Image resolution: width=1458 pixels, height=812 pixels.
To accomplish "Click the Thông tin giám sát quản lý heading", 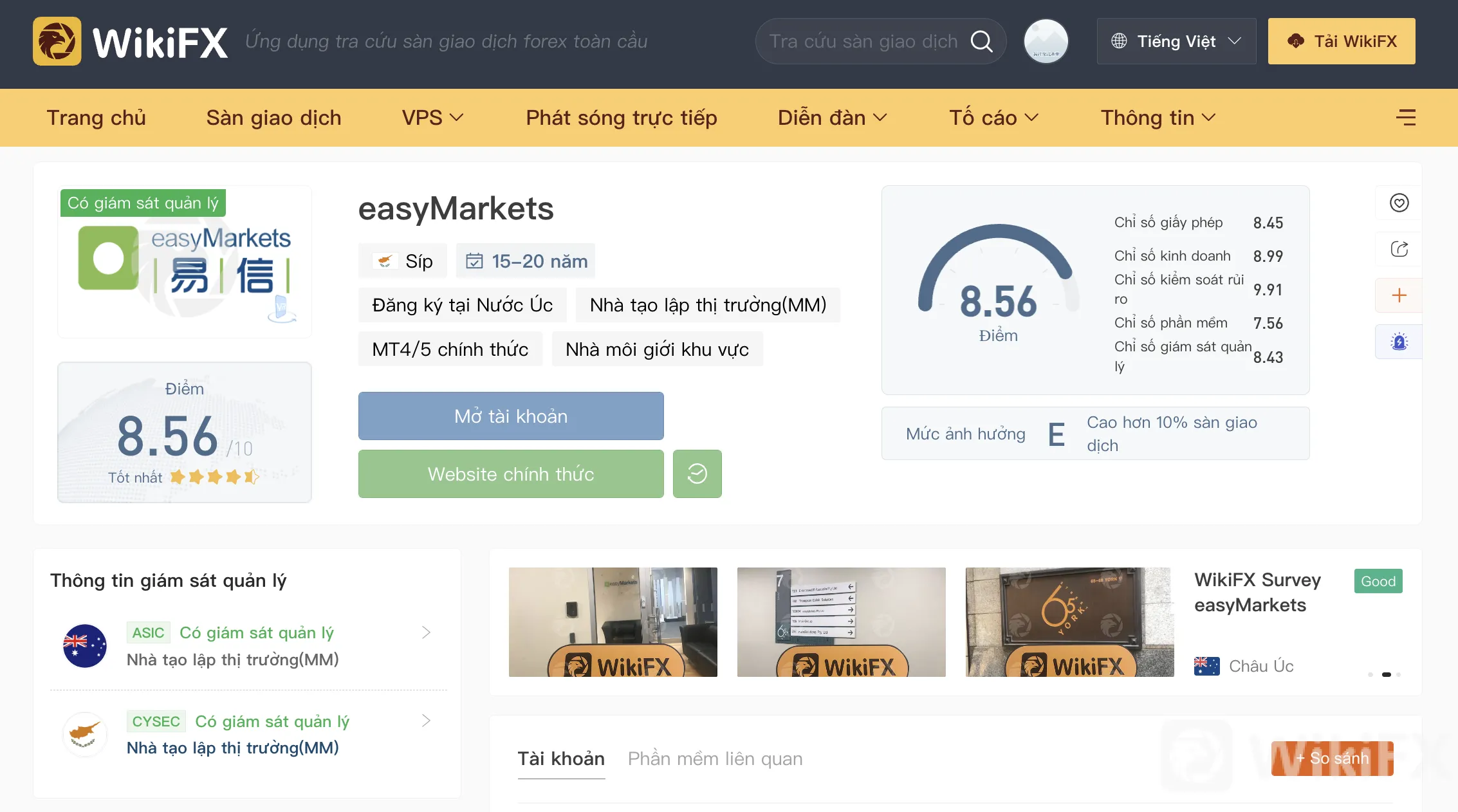I will (x=169, y=580).
